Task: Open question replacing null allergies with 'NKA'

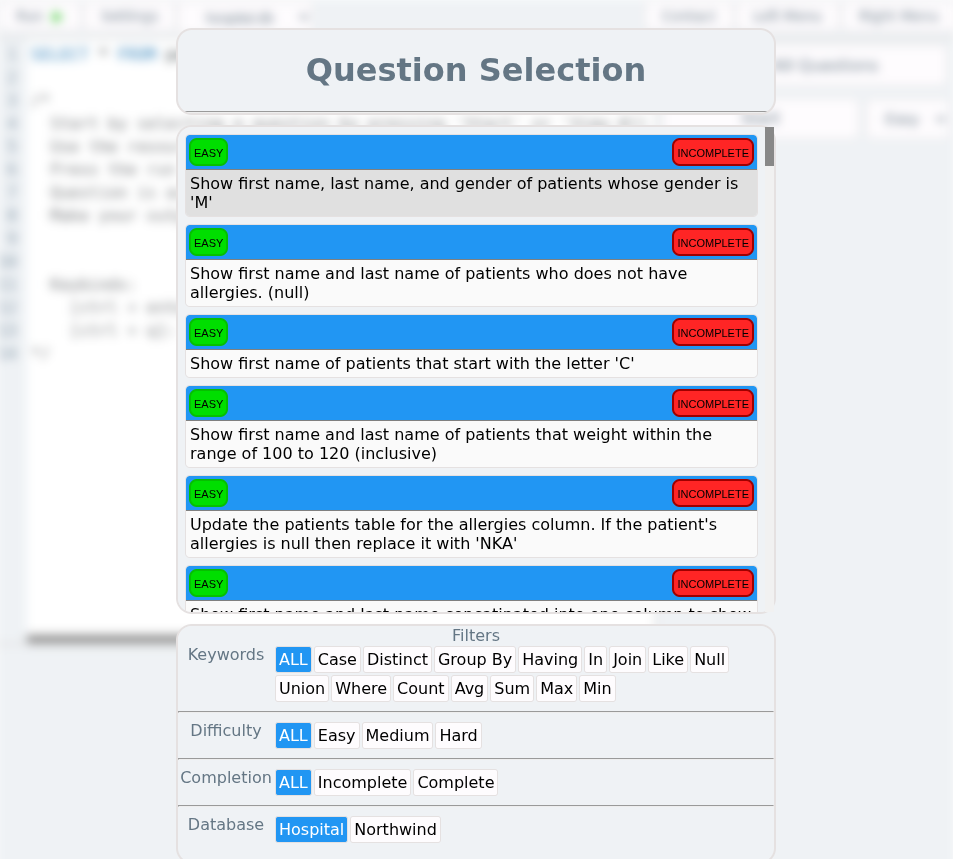Action: click(472, 517)
